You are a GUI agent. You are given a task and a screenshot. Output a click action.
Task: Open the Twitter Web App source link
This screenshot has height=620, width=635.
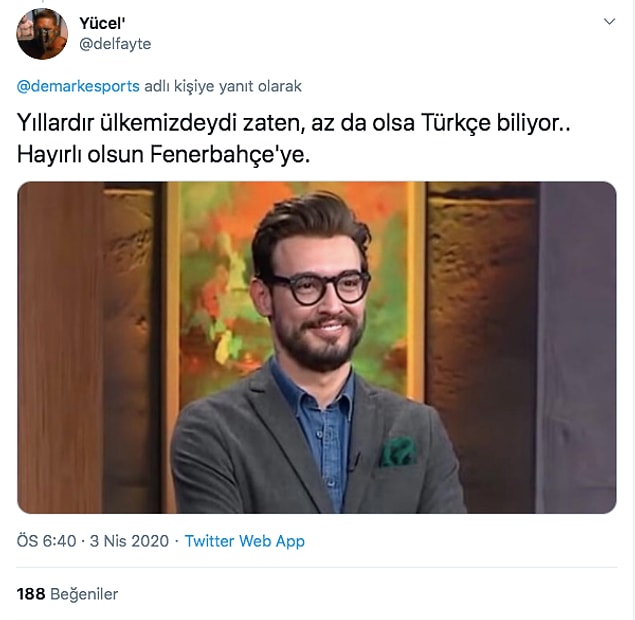pos(245,541)
